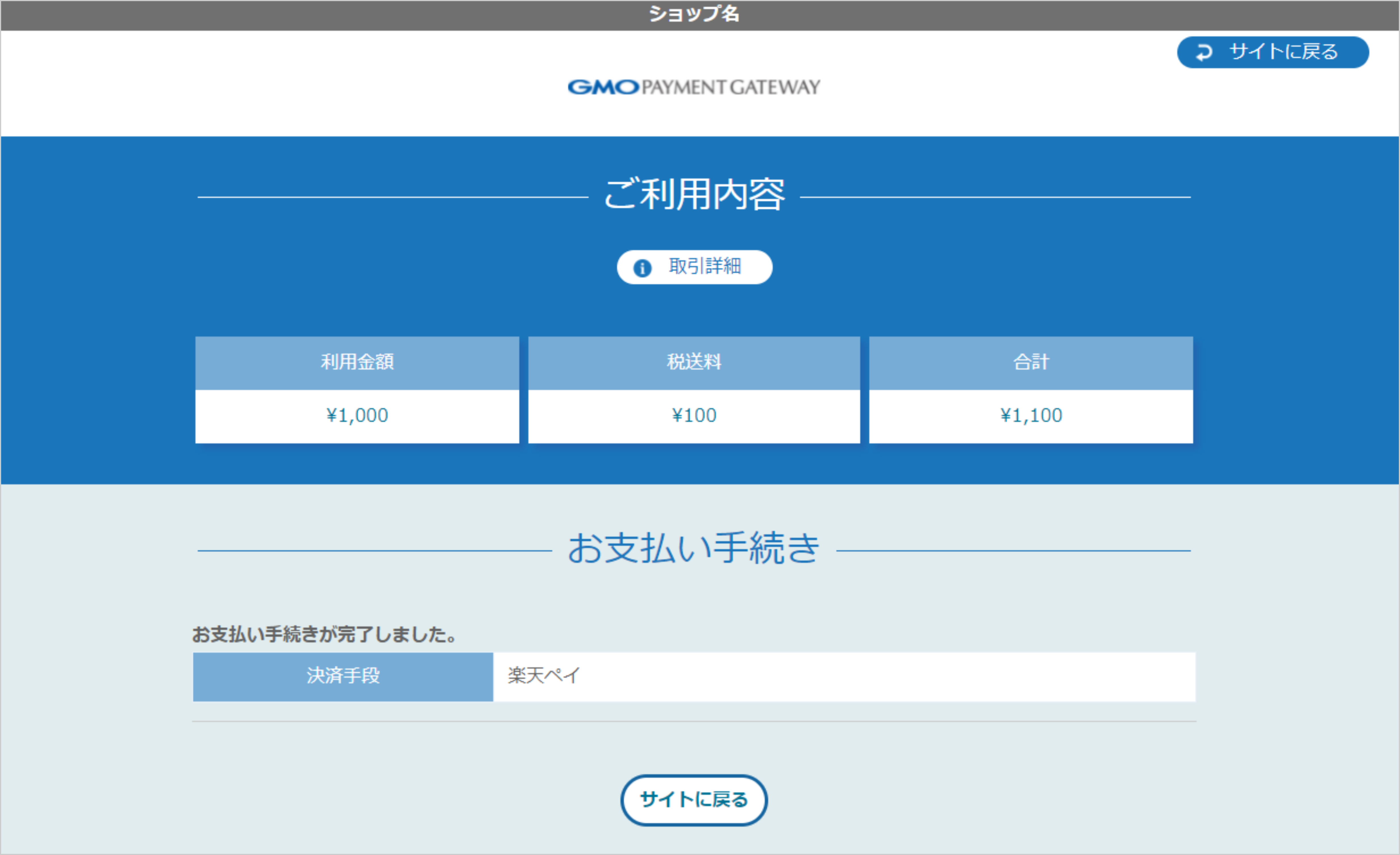Select the ¥1,000 amount cell

[357, 415]
